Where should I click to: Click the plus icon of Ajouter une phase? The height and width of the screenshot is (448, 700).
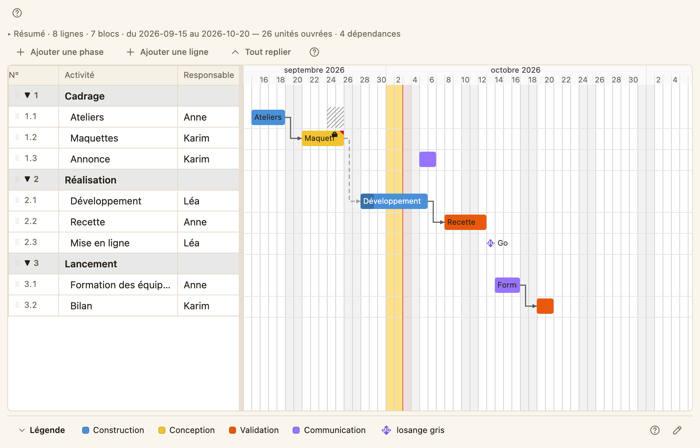point(21,52)
